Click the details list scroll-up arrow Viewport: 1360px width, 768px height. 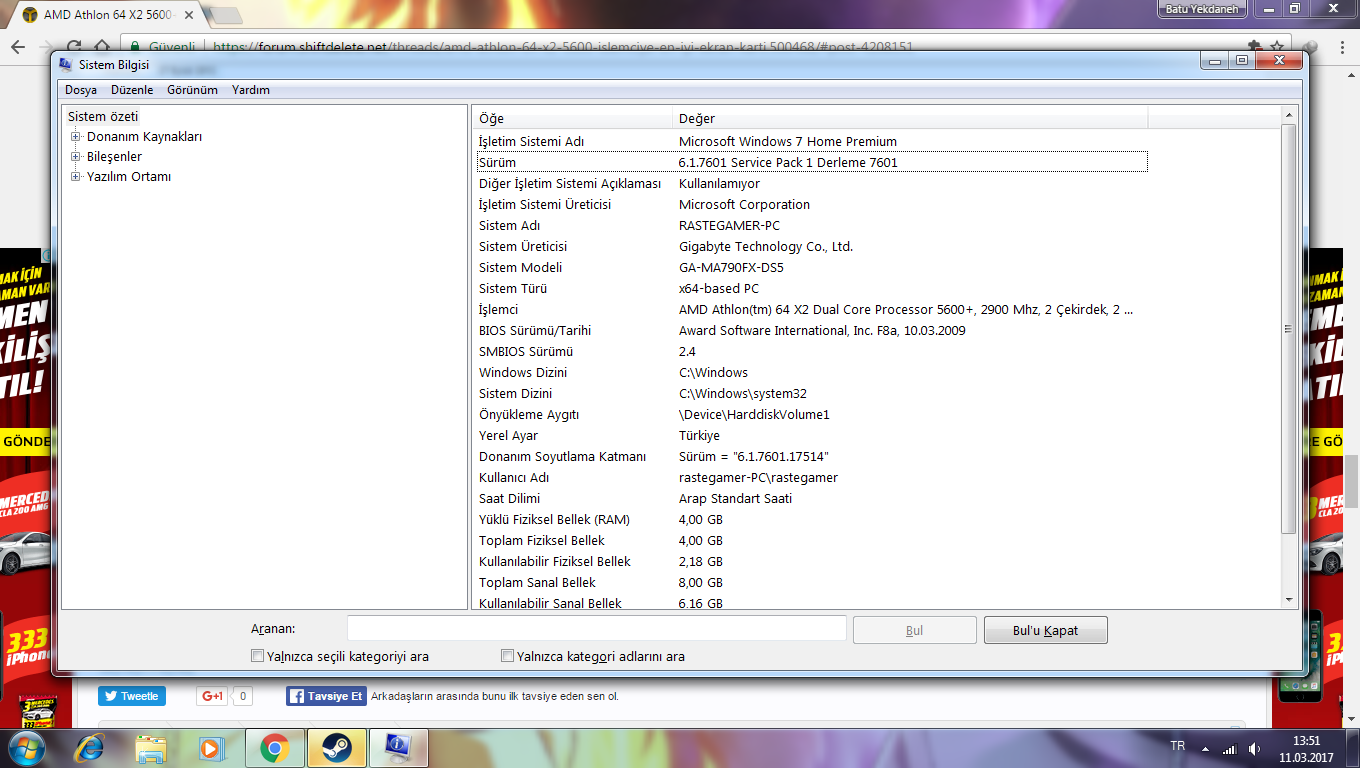pos(1289,116)
